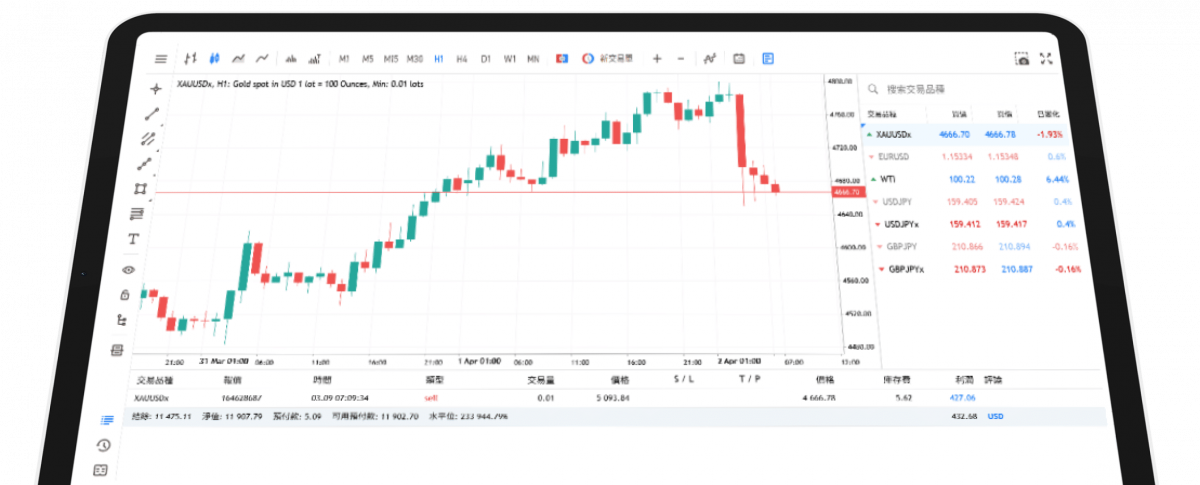Open the trade positions list tab icon
This screenshot has width=1200, height=485.
(x=107, y=420)
